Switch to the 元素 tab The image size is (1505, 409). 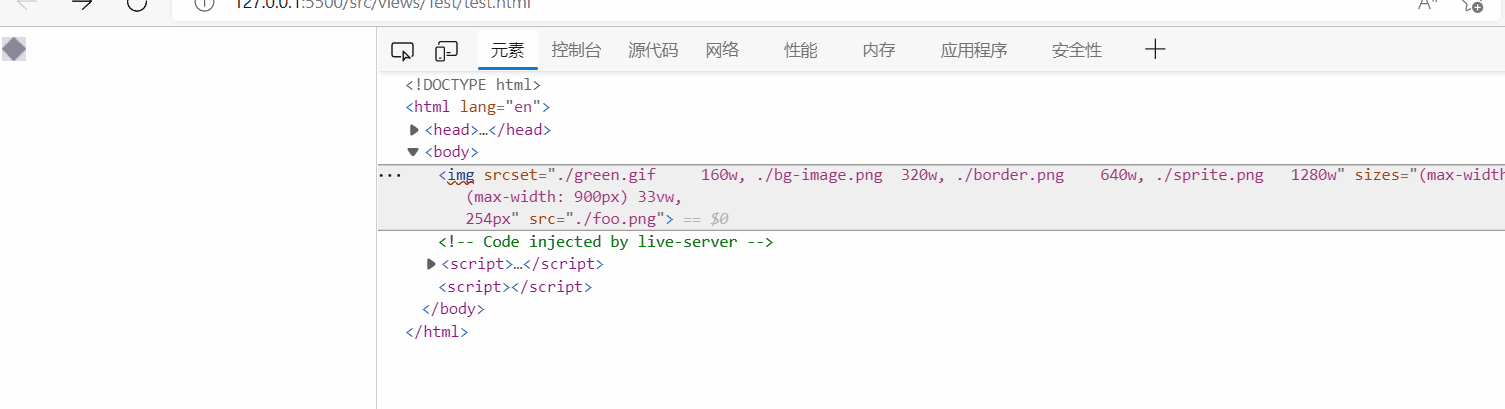tap(507, 50)
